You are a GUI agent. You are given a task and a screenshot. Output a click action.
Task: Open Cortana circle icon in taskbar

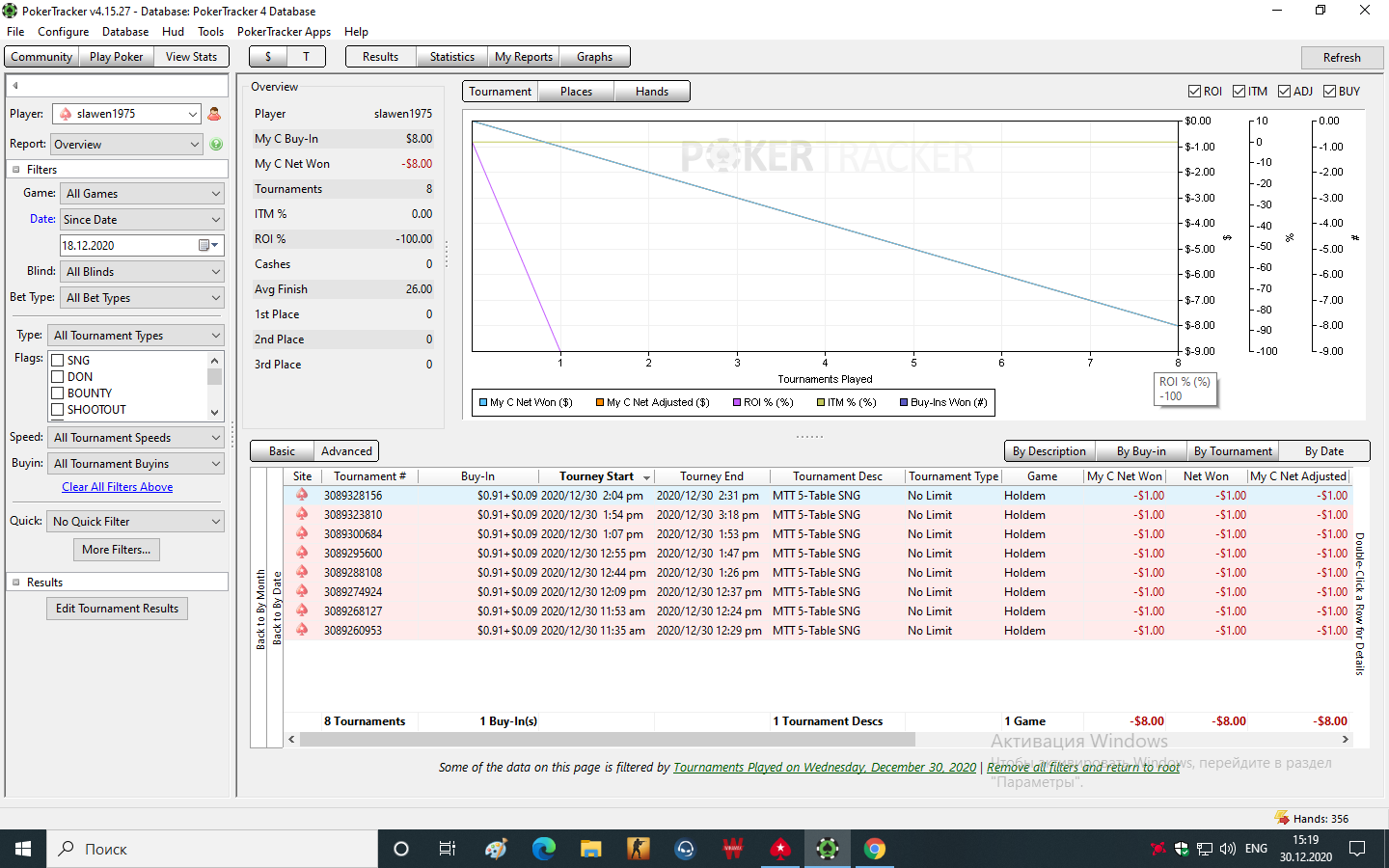pos(401,849)
